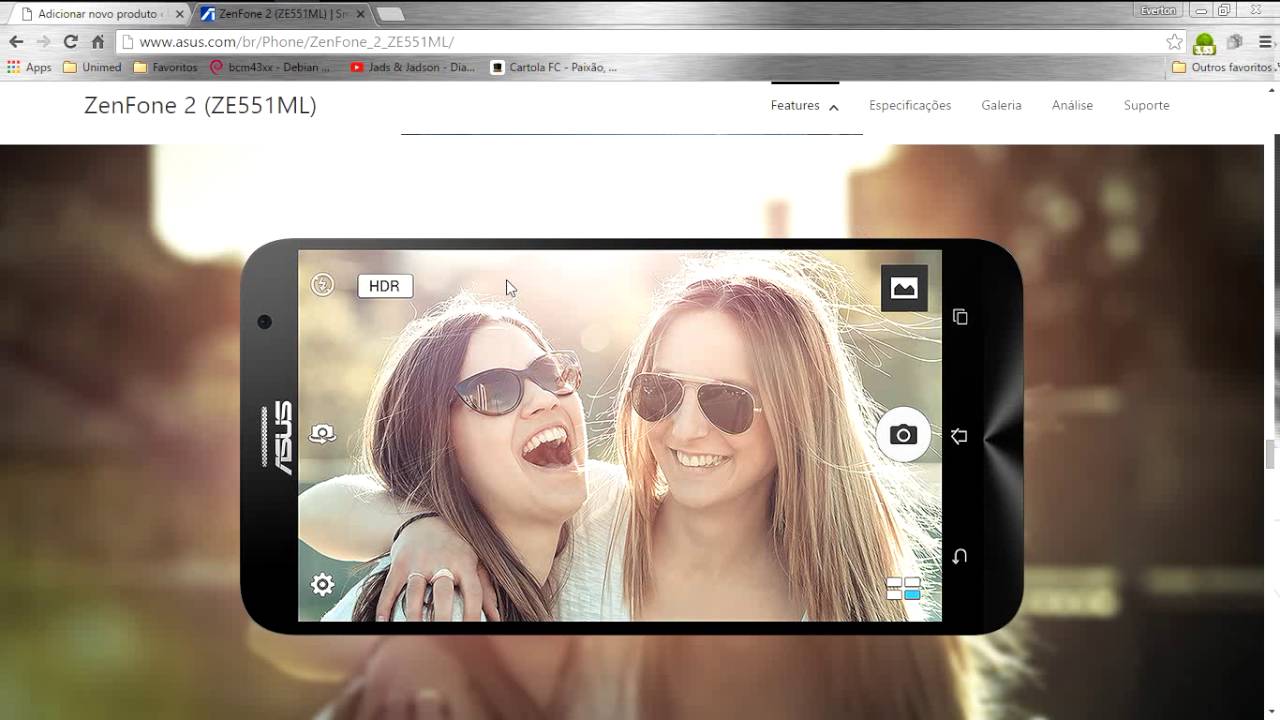Tap the phone back key
This screenshot has height=720, width=1280.
coord(959,556)
